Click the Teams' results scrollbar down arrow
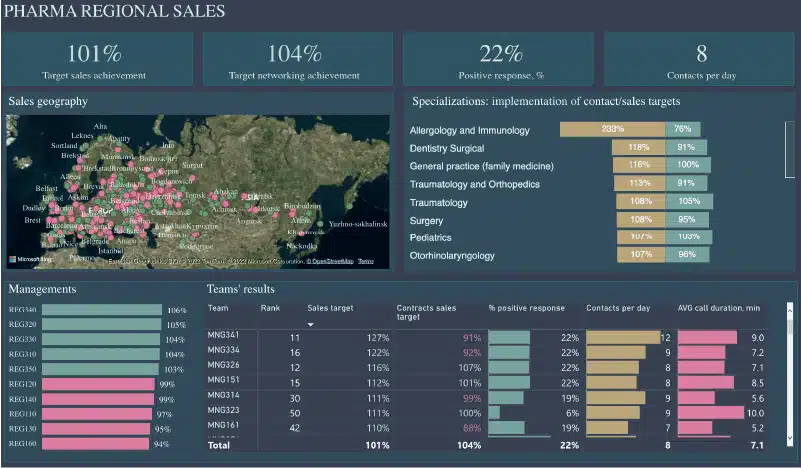Image resolution: width=801 pixels, height=468 pixels. pyautogui.click(x=790, y=438)
